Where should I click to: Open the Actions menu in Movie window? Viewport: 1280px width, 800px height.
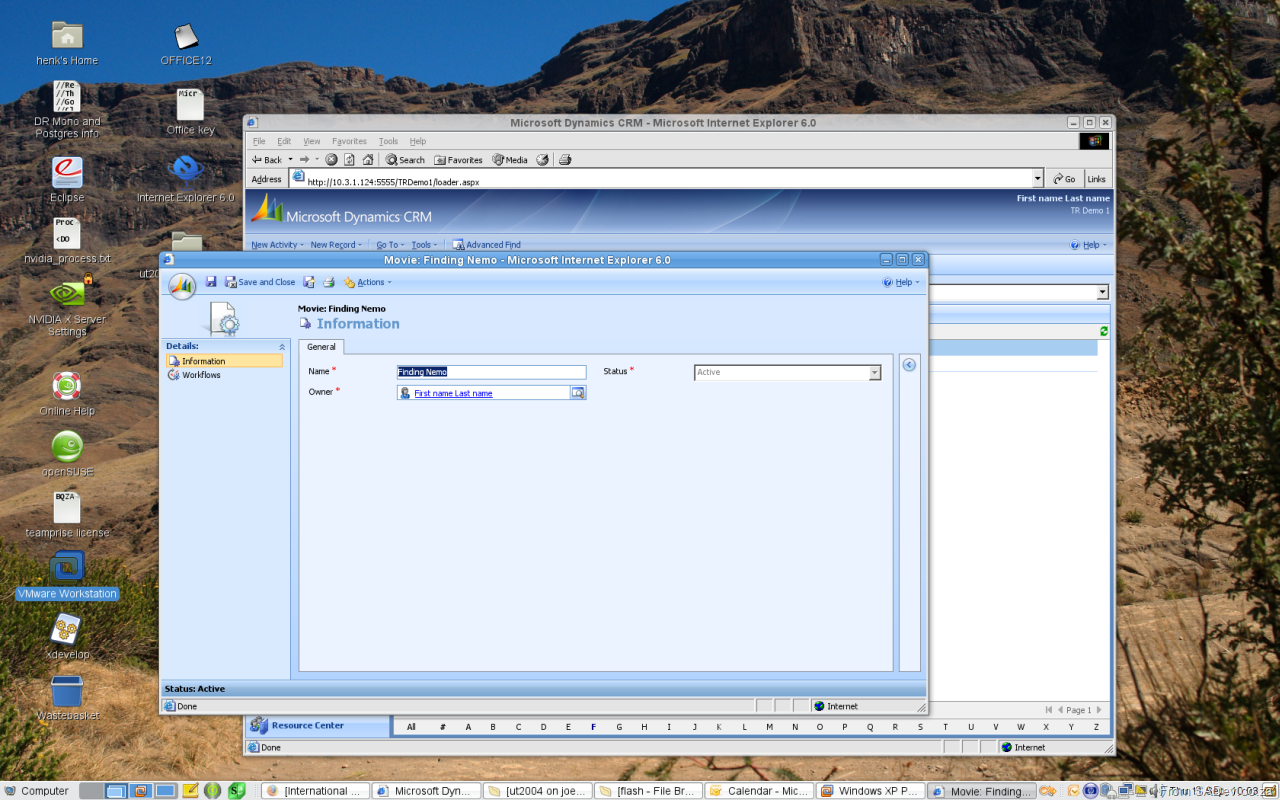[x=366, y=282]
